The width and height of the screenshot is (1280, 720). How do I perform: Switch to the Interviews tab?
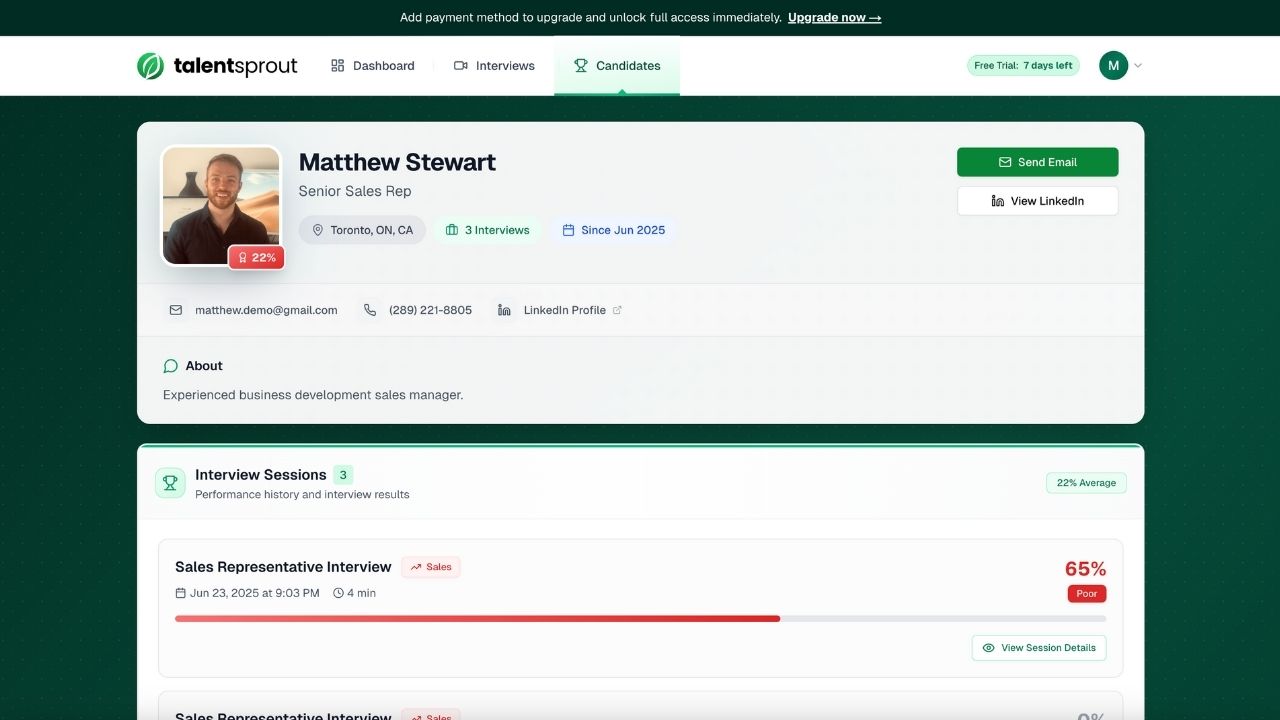click(x=494, y=66)
